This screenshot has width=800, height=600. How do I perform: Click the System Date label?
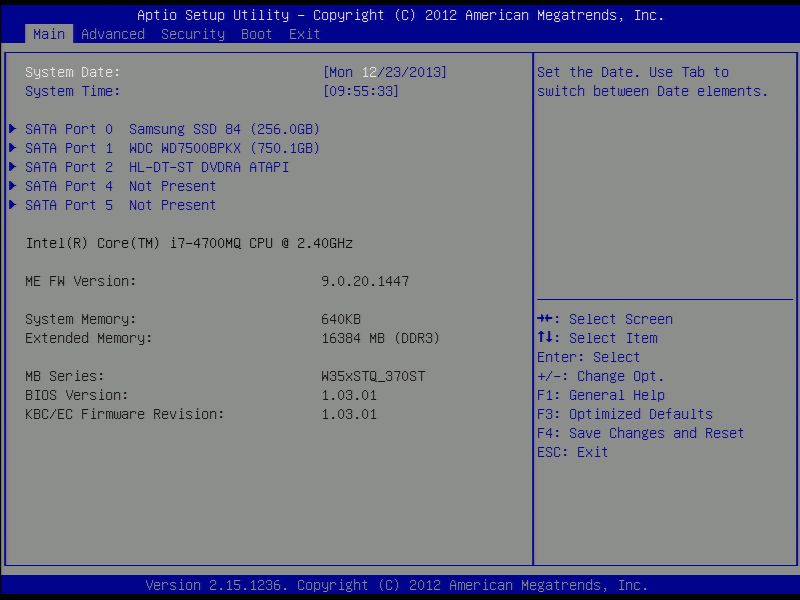[x=72, y=72]
